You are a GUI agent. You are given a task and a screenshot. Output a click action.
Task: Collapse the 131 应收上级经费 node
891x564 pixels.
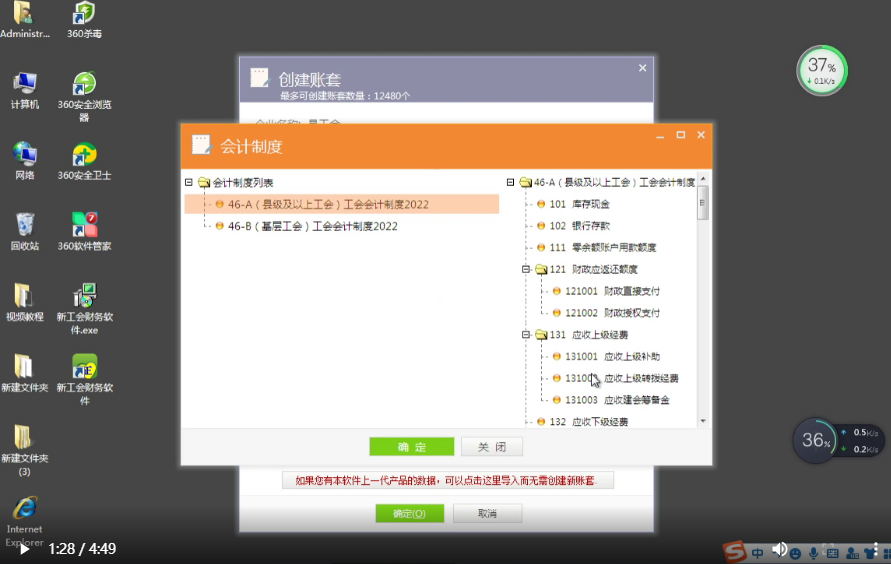(x=526, y=335)
